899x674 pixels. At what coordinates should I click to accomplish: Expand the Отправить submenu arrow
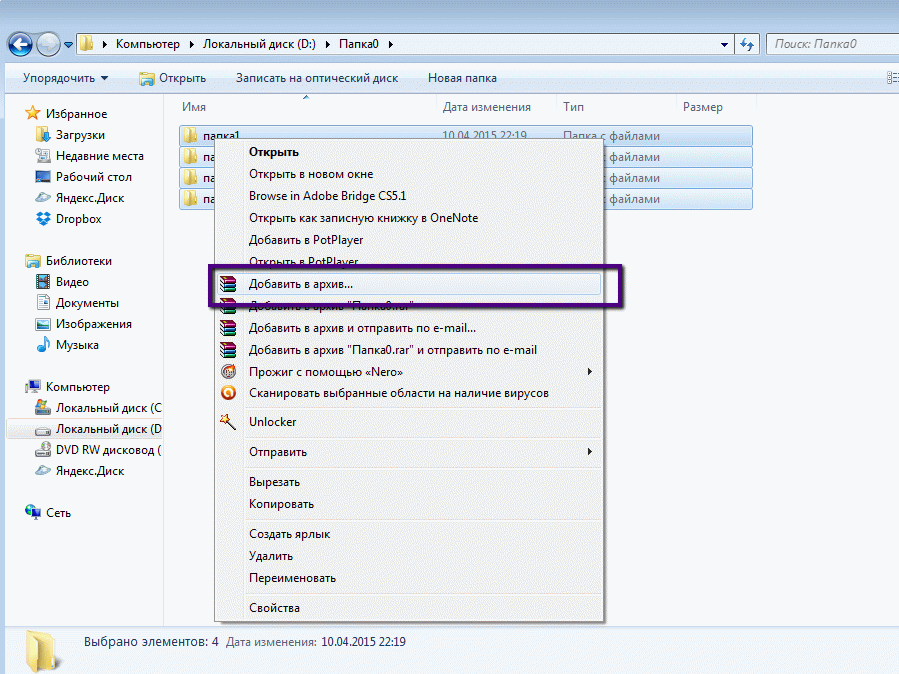click(589, 452)
